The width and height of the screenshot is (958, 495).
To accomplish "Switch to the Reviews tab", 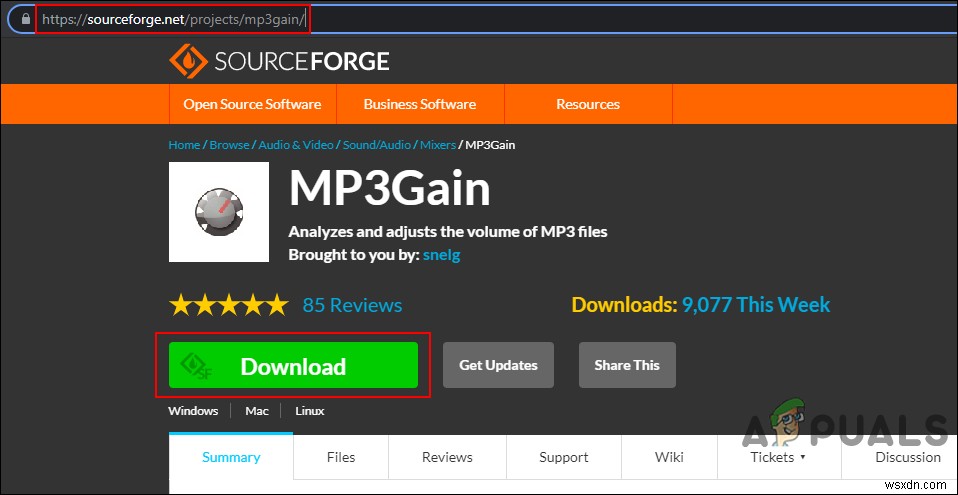I will pyautogui.click(x=447, y=457).
